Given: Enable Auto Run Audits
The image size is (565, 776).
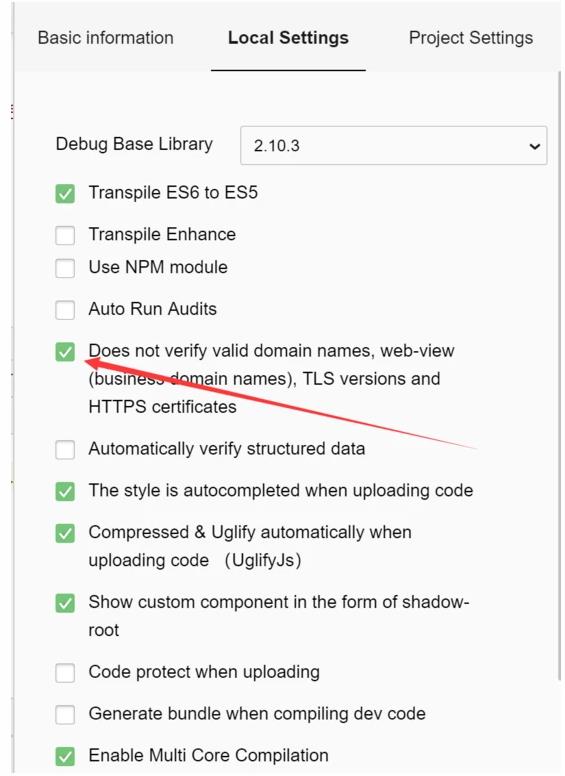Looking at the screenshot, I should coord(65,310).
